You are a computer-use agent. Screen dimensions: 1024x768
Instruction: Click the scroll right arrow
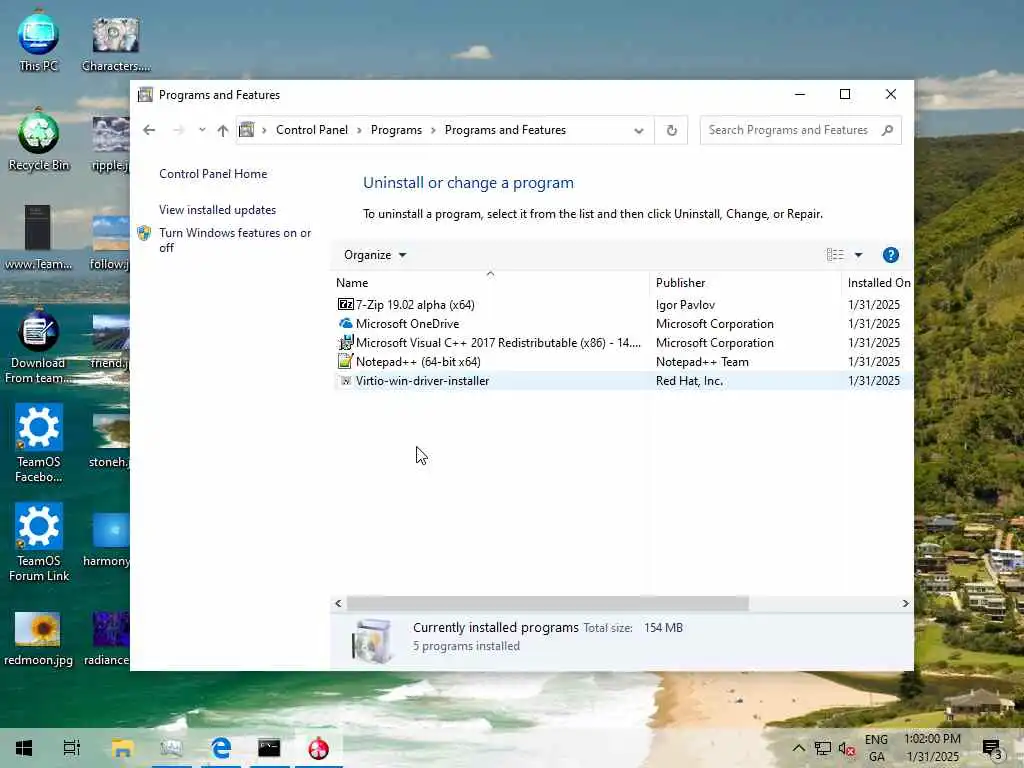[905, 603]
